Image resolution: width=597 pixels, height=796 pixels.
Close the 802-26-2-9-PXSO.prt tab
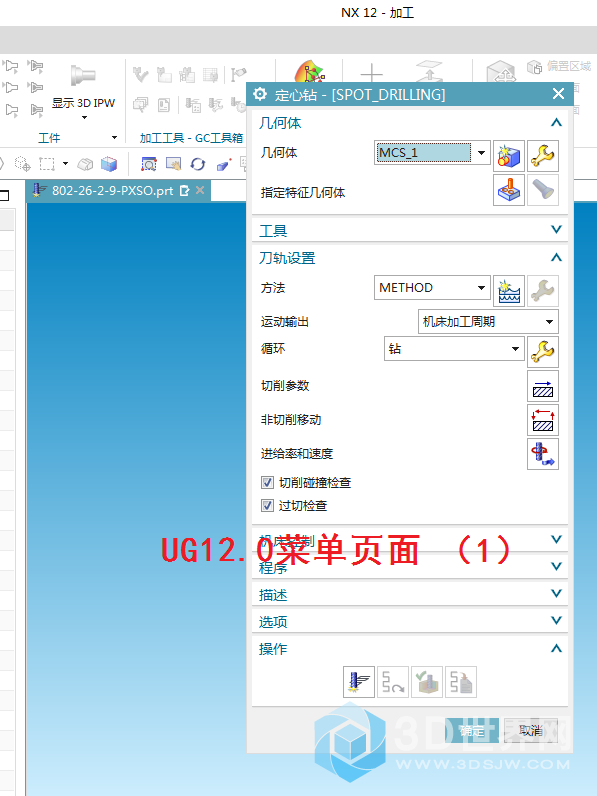click(200, 190)
